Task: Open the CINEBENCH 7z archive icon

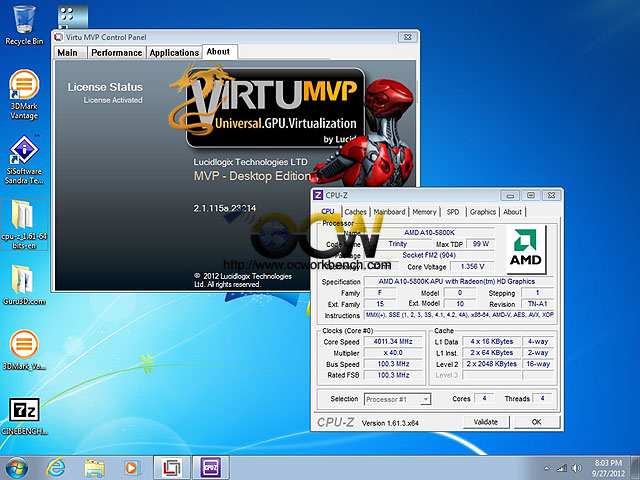Action: [x=24, y=416]
